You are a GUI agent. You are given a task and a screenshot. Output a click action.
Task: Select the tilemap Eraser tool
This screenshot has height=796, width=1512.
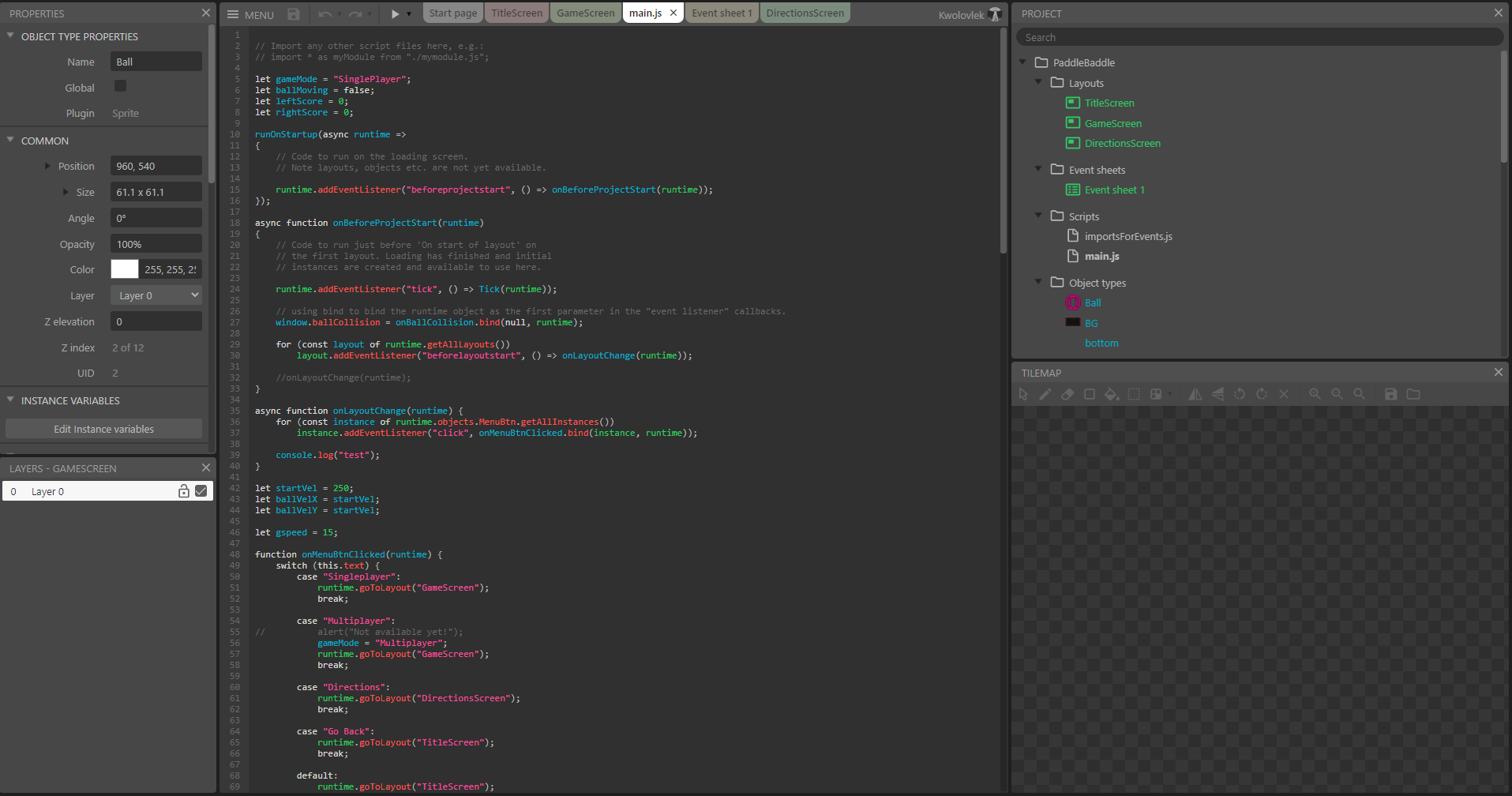coord(1067,394)
